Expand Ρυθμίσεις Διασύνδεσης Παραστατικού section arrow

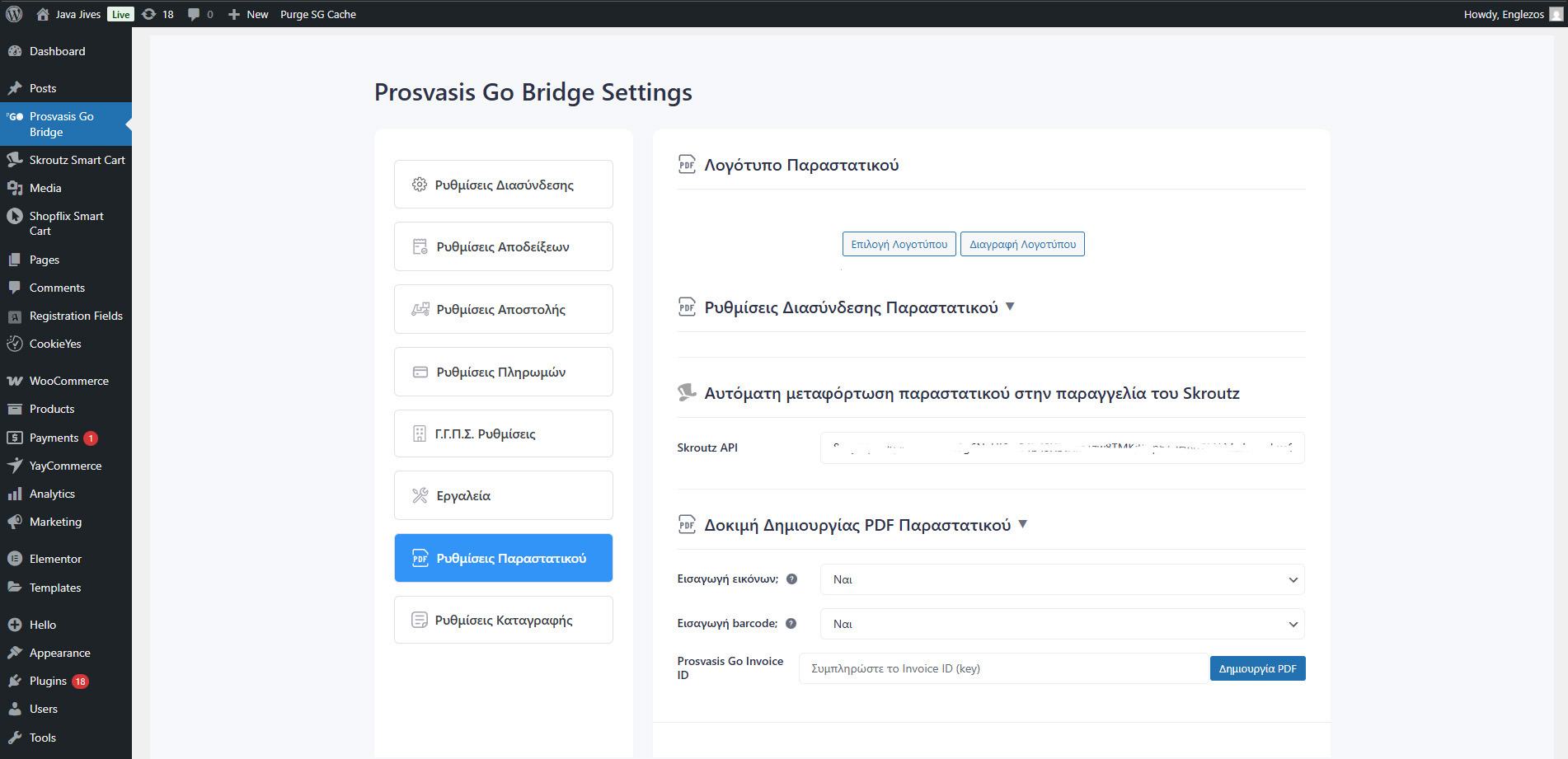1010,307
